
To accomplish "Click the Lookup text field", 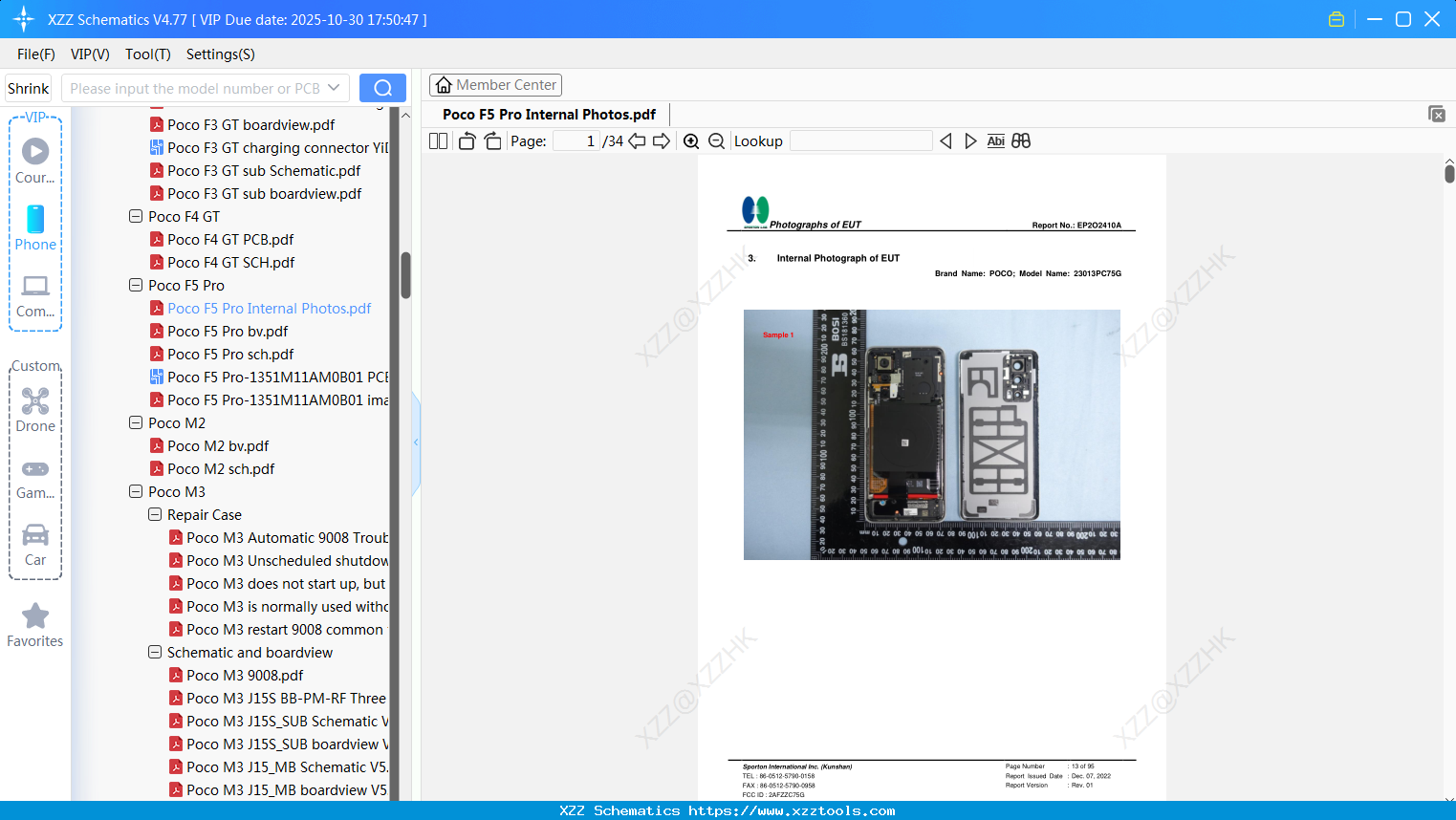I will coord(860,141).
